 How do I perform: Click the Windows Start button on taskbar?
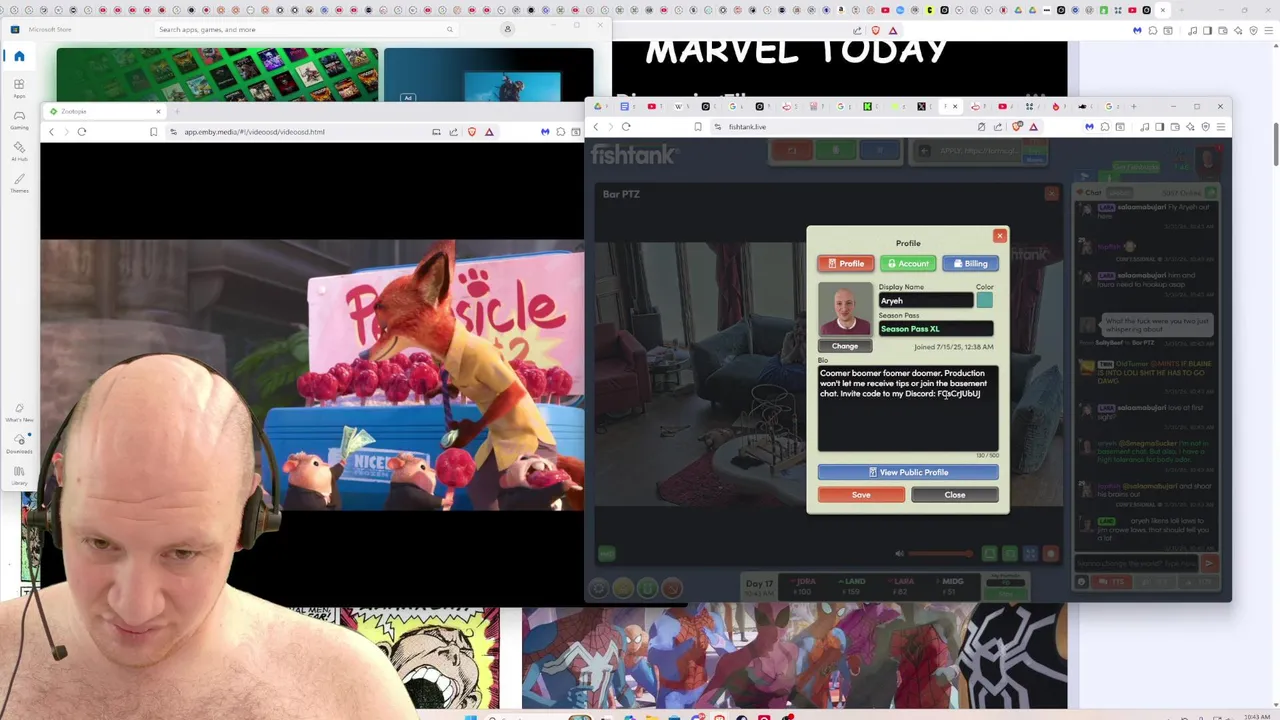point(470,716)
